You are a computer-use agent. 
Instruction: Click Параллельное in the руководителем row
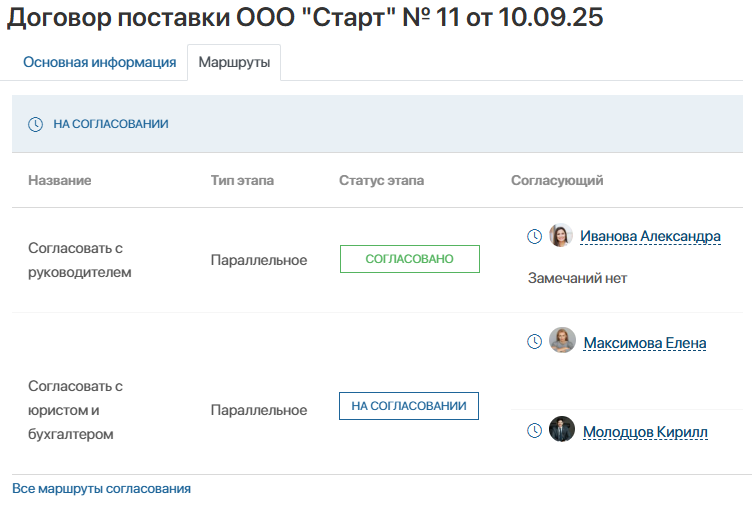click(259, 260)
